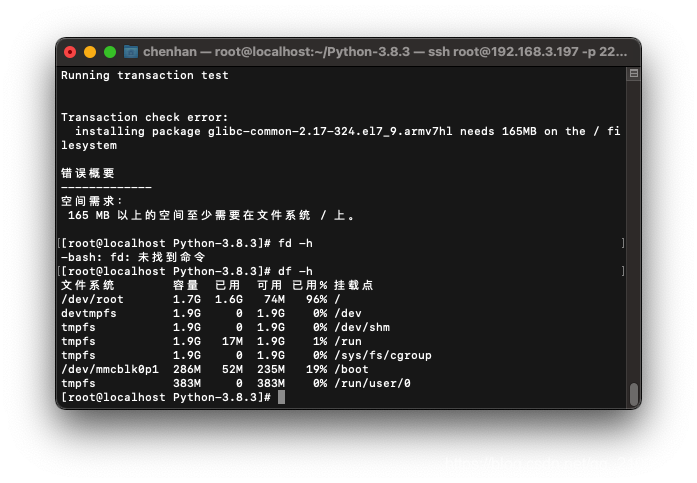Click the '96%' usage value
This screenshot has width=697, height=483.
click(x=316, y=299)
